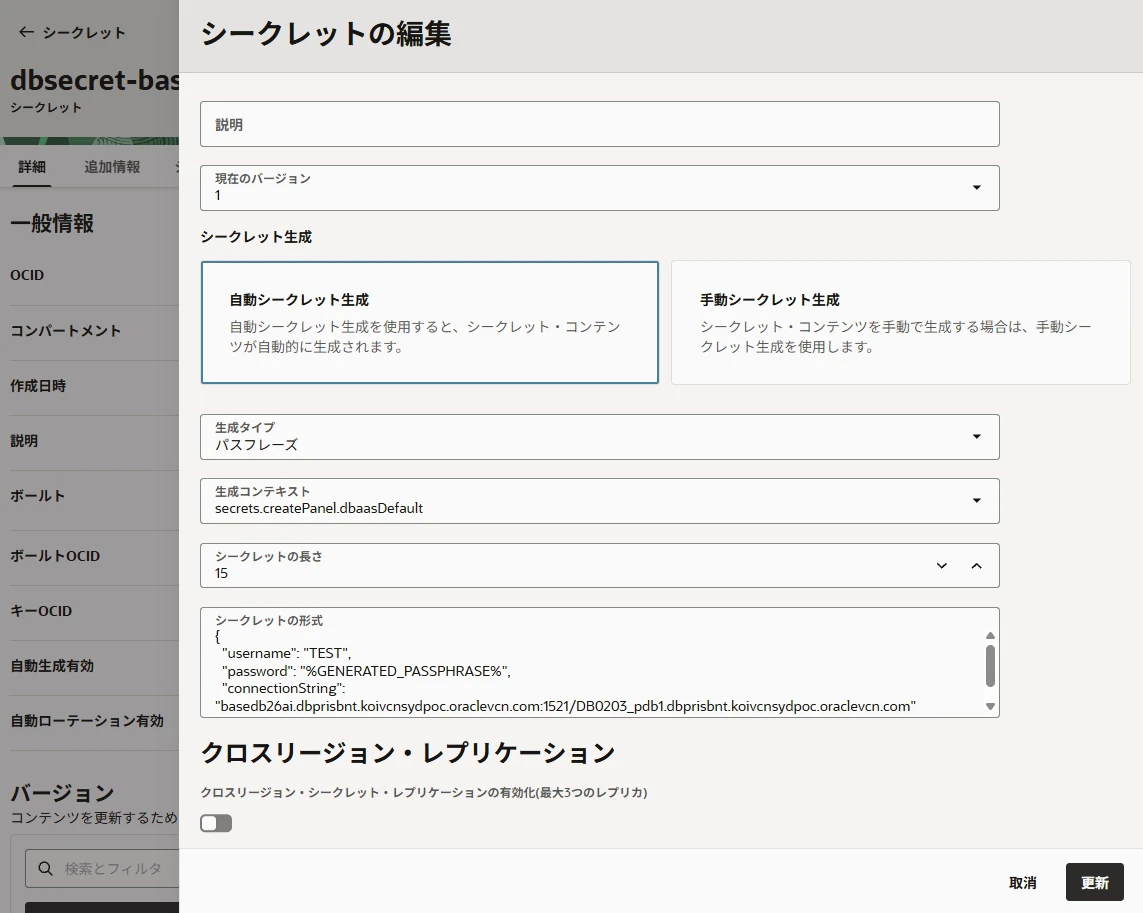Viewport: 1143px width, 913px height.
Task: Click the クロスリージョン・シークレット・レプリケーションの有効化 label
Action: 424,792
